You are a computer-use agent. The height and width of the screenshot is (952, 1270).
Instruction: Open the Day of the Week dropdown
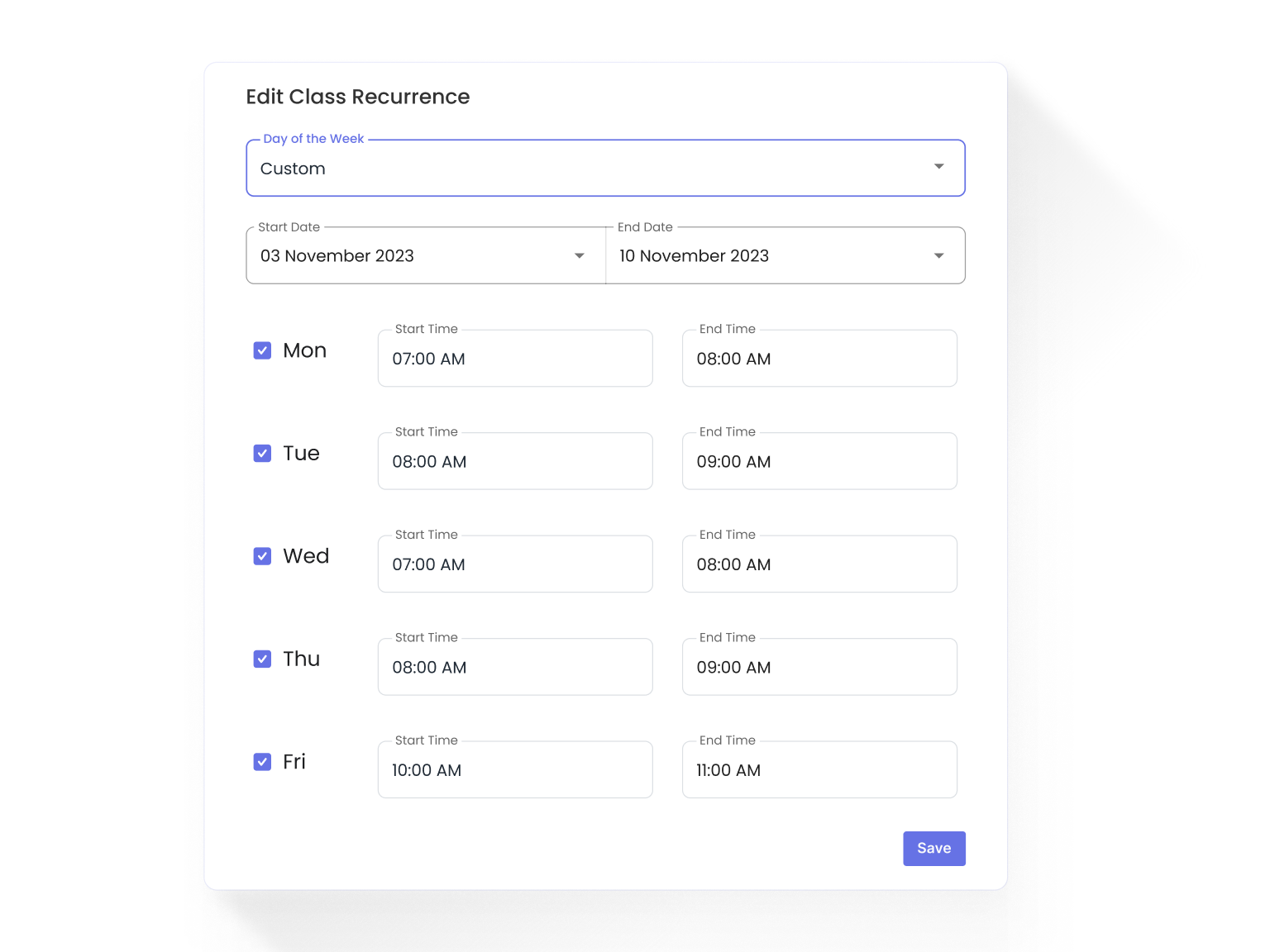(x=605, y=168)
